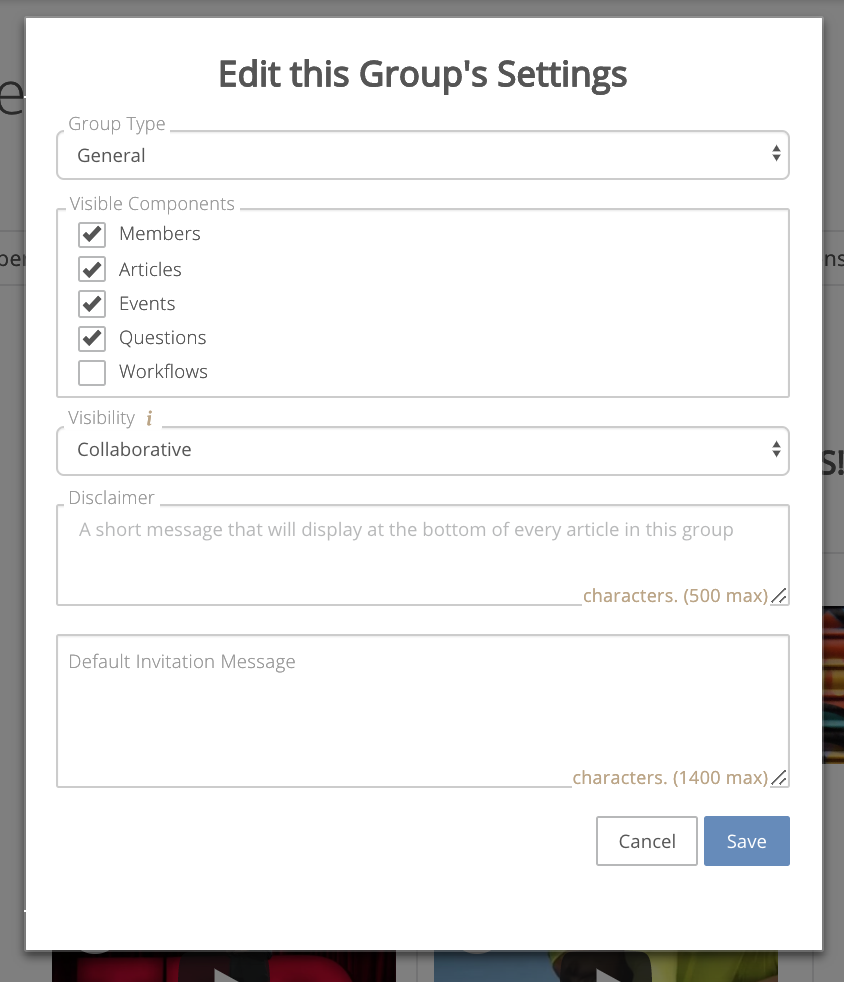This screenshot has height=982, width=844.
Task: Click the Visibility dropdown arrows icon
Action: click(776, 449)
